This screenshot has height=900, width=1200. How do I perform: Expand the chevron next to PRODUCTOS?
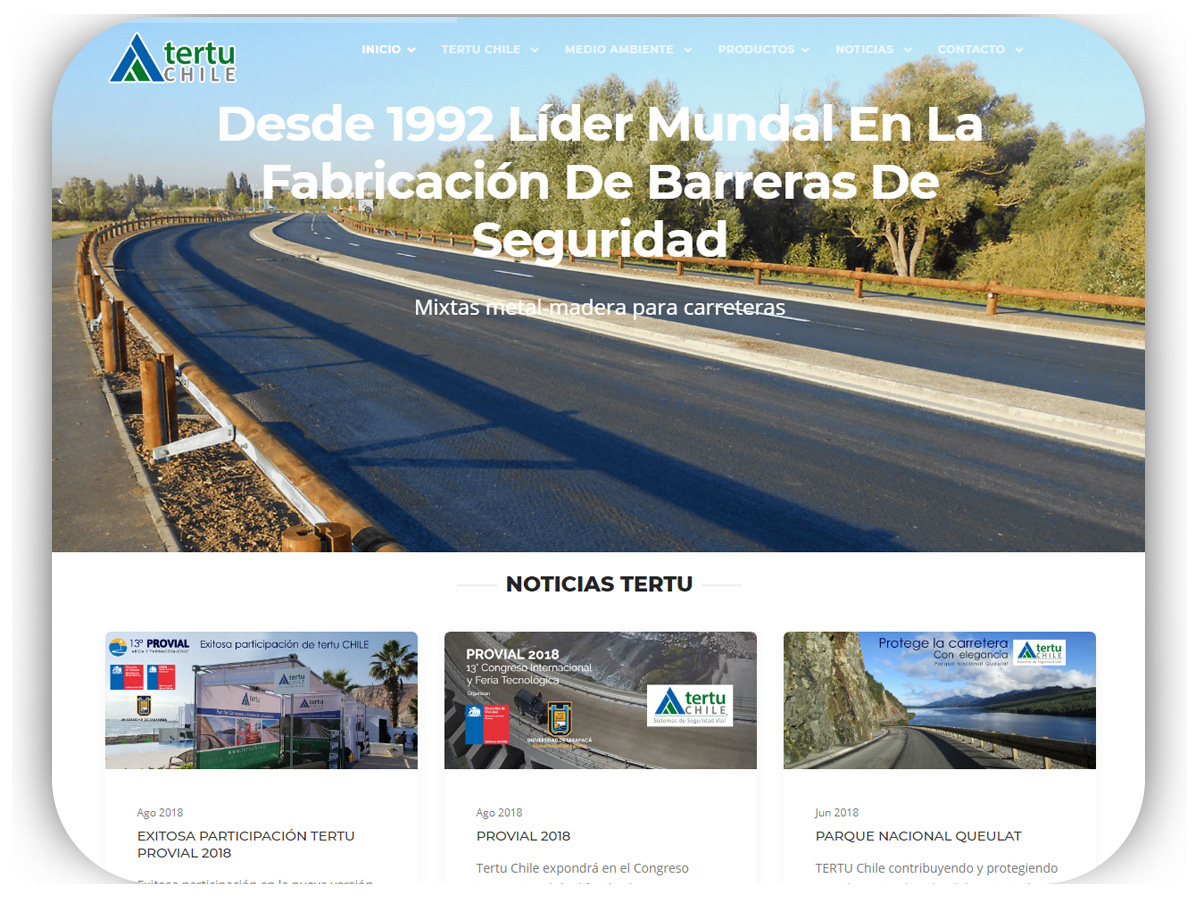[807, 50]
